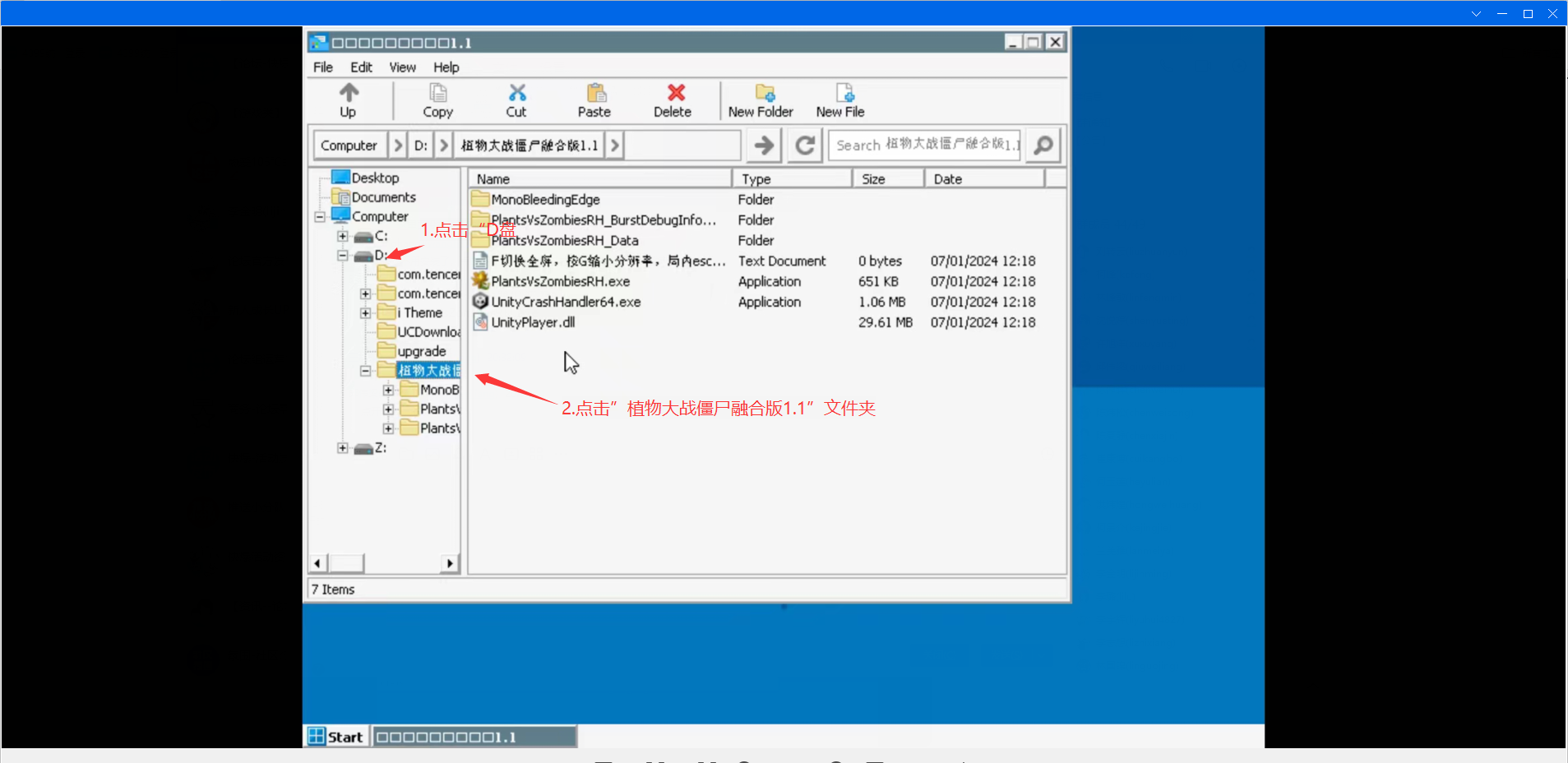Screen dimensions: 1568x763
Task: Select the Z: drive icon
Action: [x=363, y=448]
